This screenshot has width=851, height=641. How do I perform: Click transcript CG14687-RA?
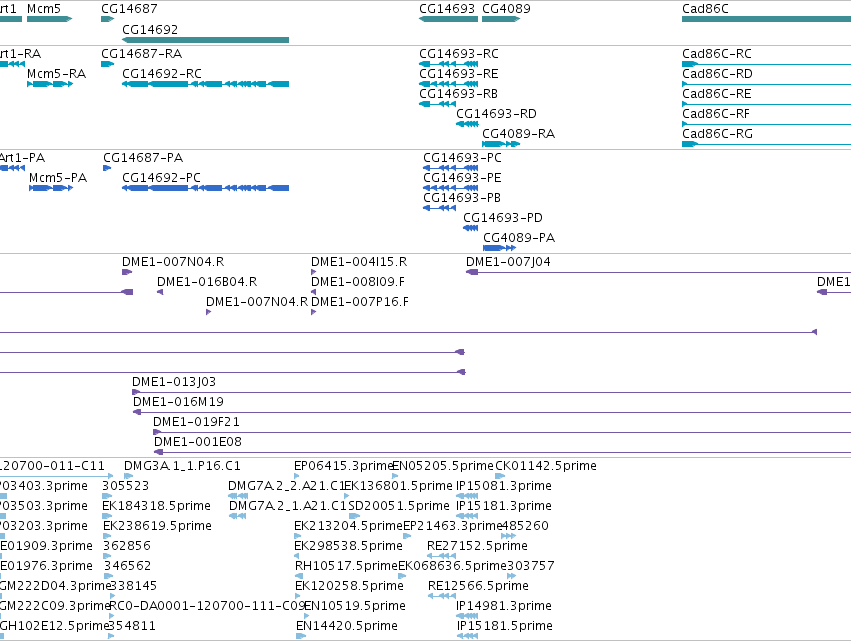coord(107,64)
